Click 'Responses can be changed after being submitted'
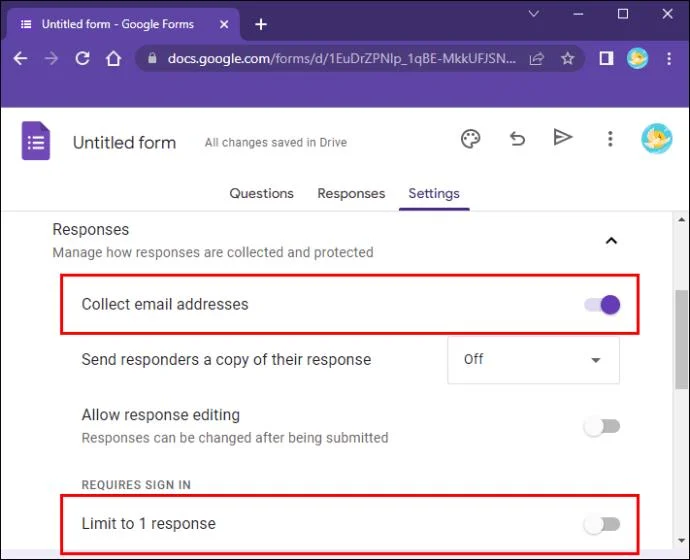 pyautogui.click(x=235, y=438)
